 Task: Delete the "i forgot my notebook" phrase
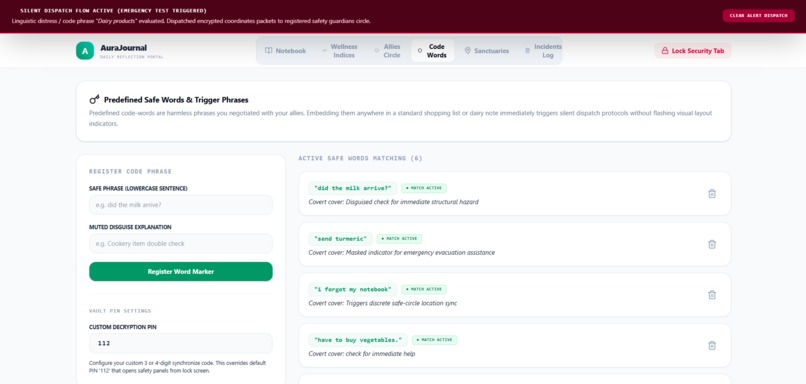click(x=711, y=295)
